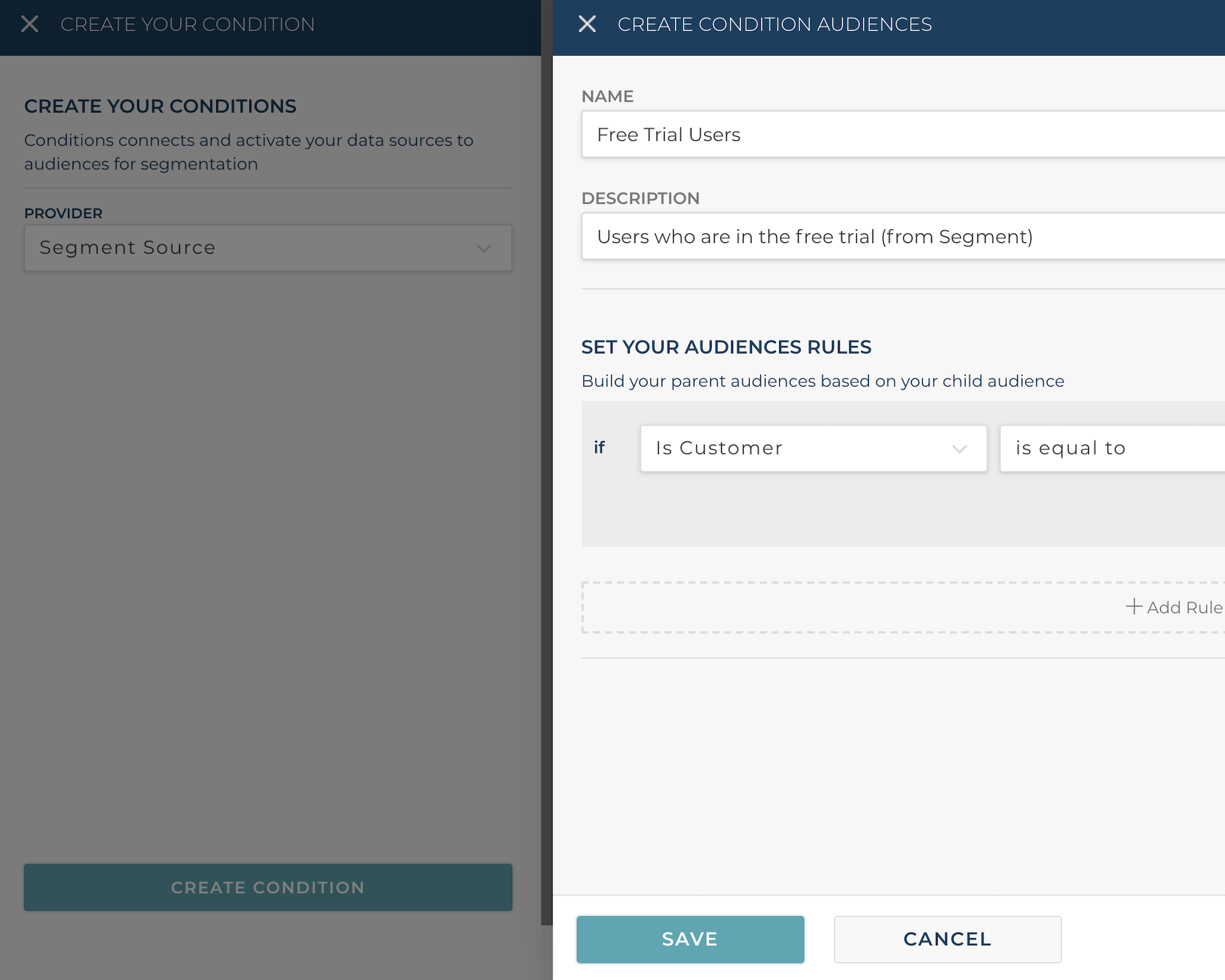This screenshot has width=1225, height=980.
Task: Expand the Is Customer dropdown chevron
Action: pos(959,449)
